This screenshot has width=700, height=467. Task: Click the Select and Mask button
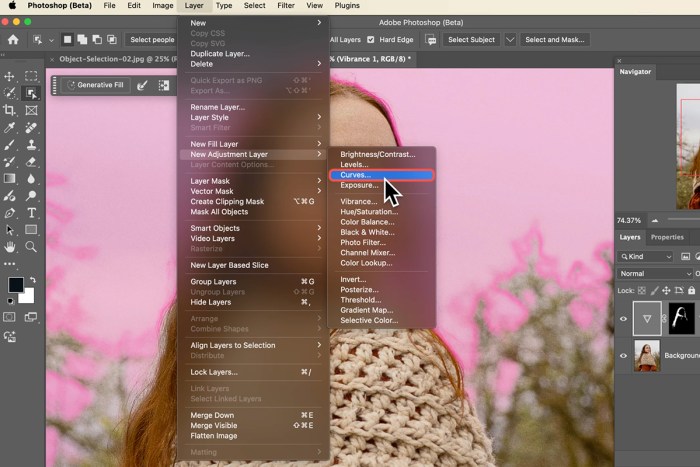point(554,40)
